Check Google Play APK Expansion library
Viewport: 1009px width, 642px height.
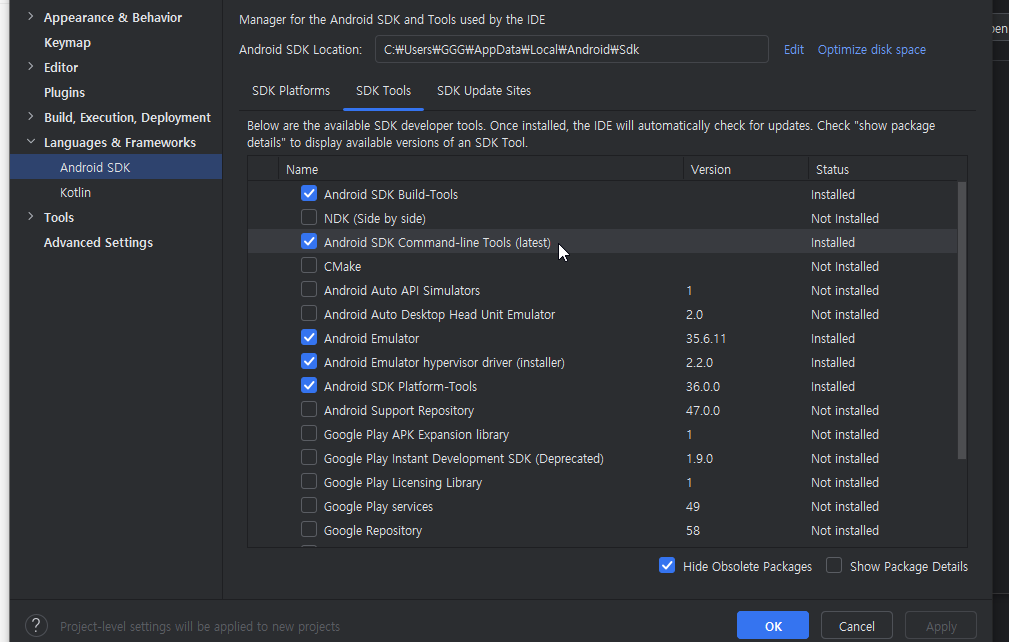309,434
